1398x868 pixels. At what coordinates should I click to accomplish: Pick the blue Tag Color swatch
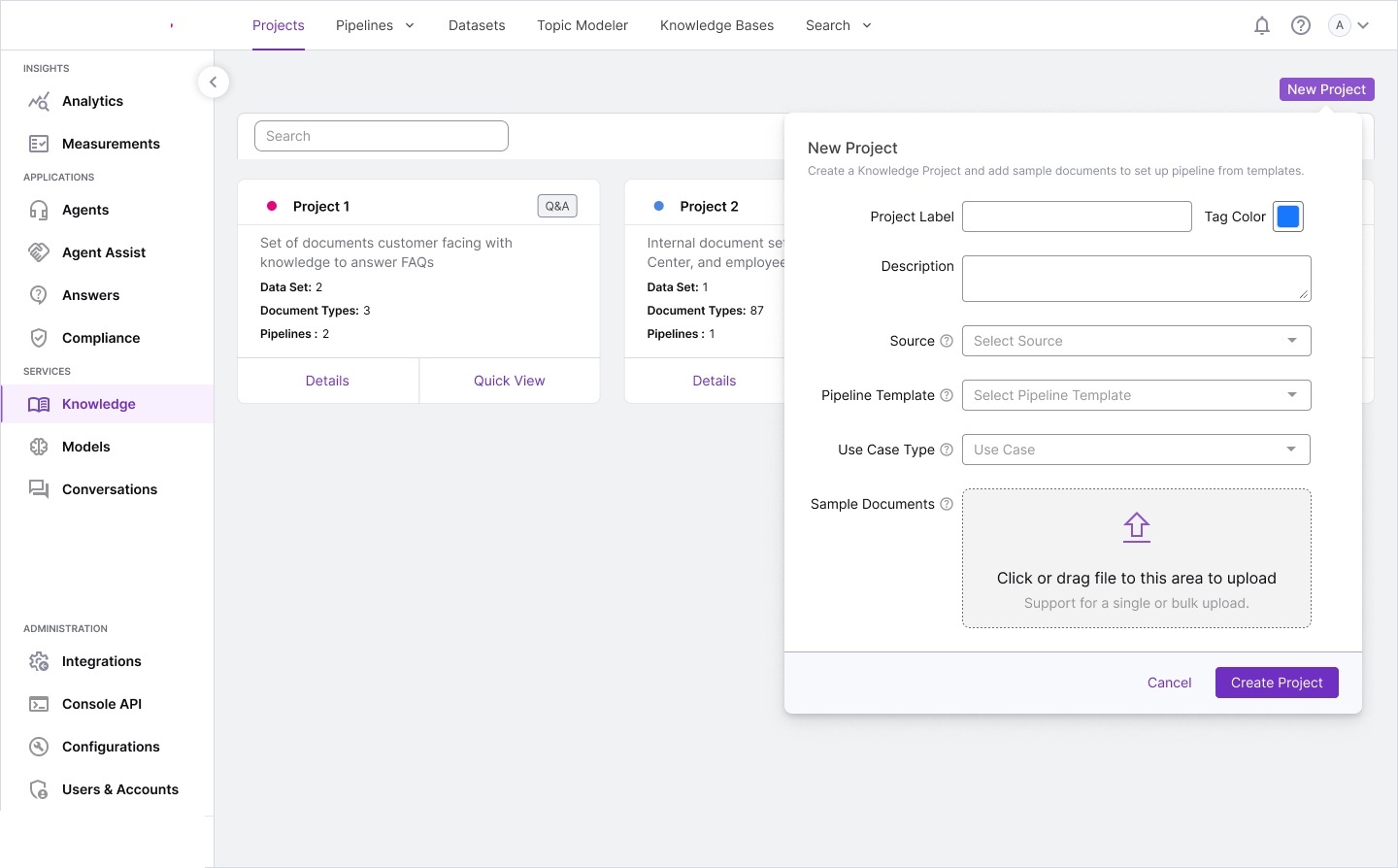1288,217
